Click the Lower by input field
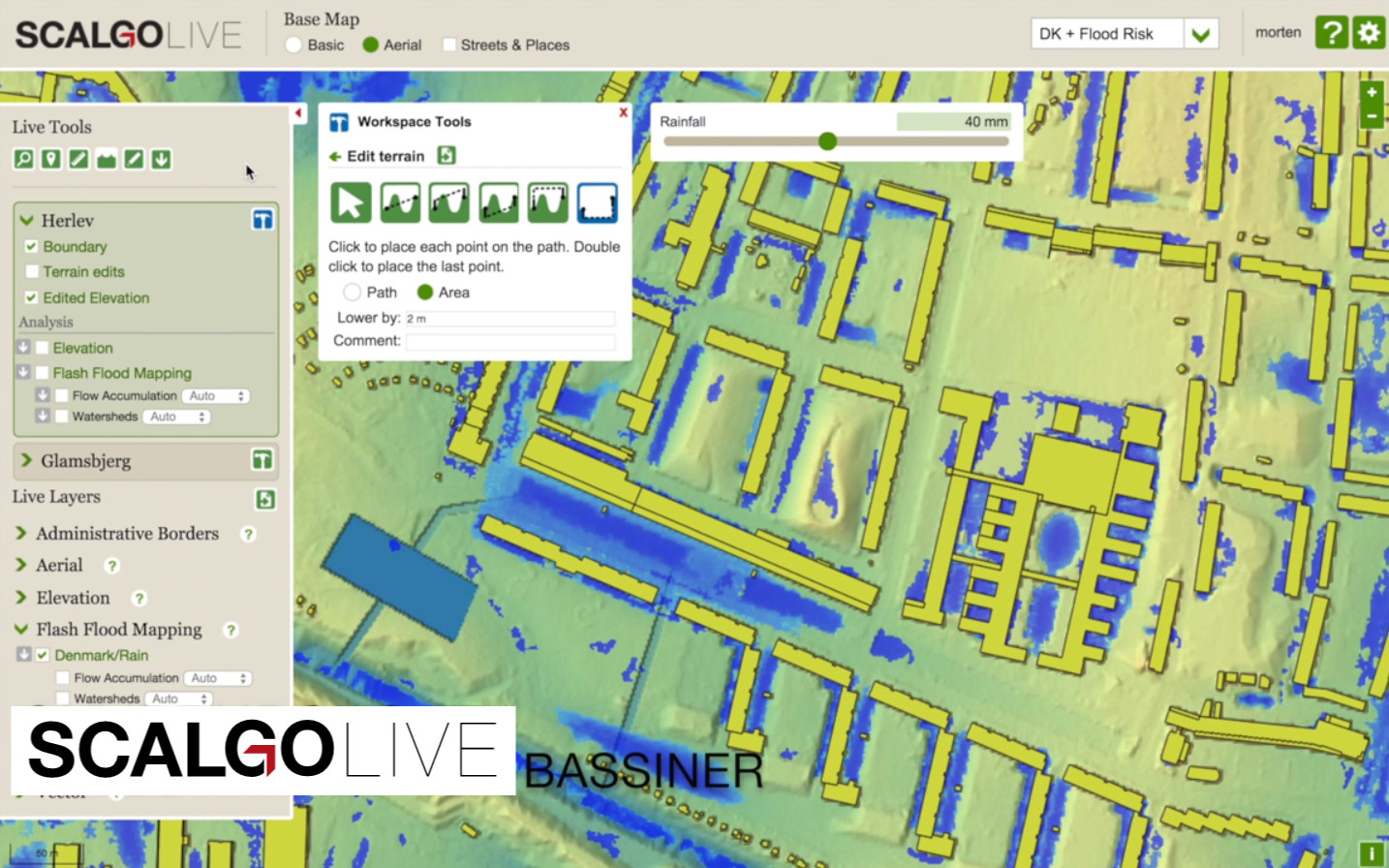The image size is (1389, 868). tap(509, 319)
